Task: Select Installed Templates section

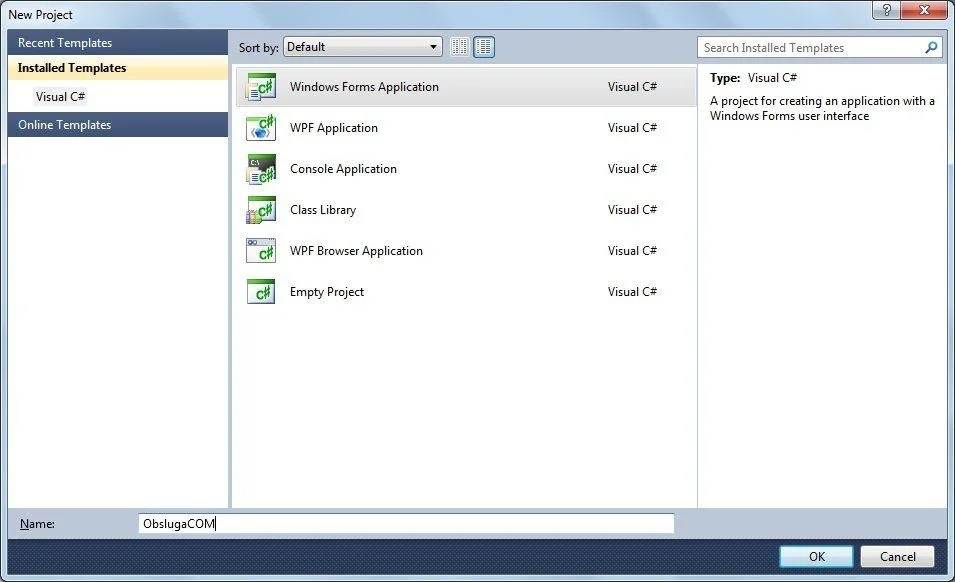Action: [72, 68]
